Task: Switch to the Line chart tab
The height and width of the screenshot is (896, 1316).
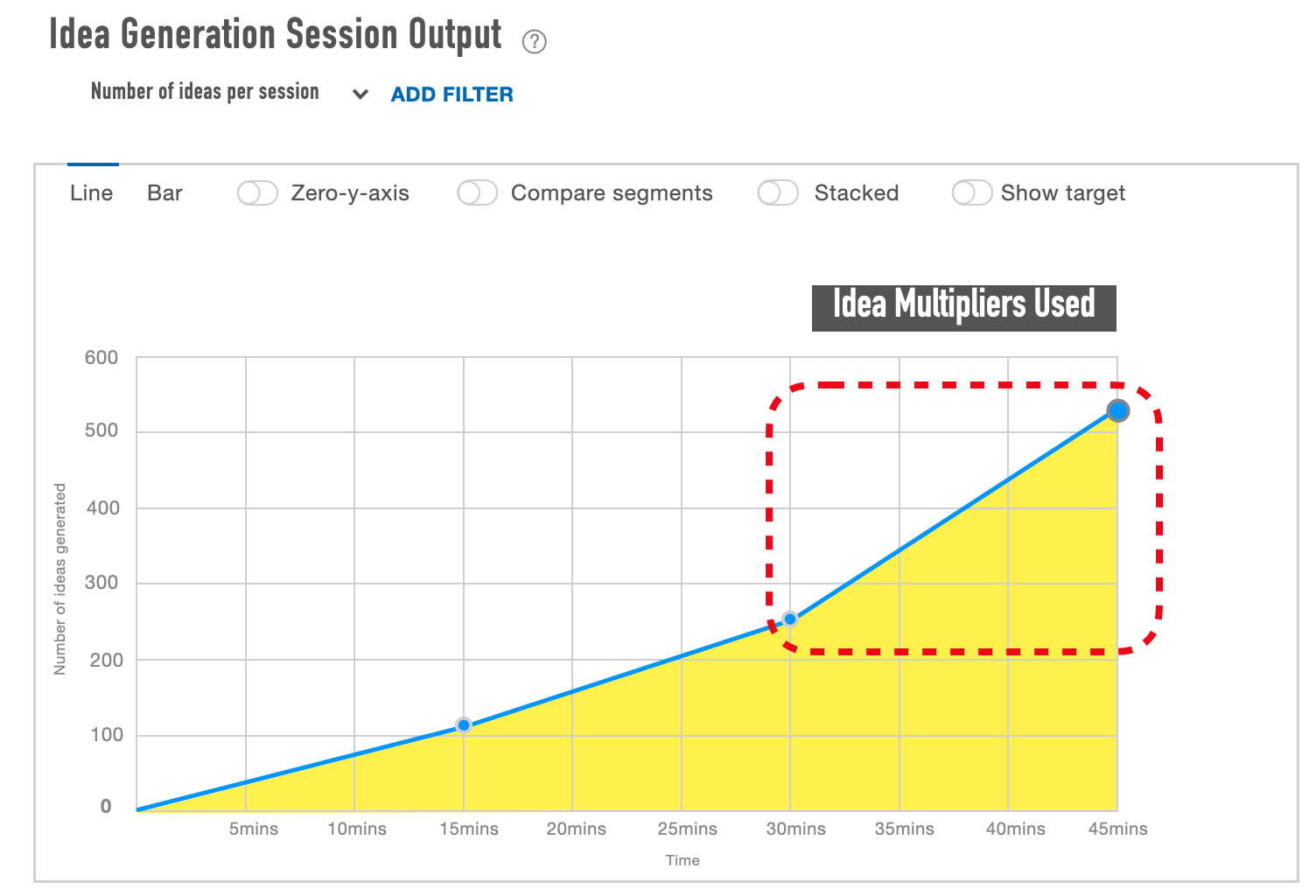Action: (92, 193)
